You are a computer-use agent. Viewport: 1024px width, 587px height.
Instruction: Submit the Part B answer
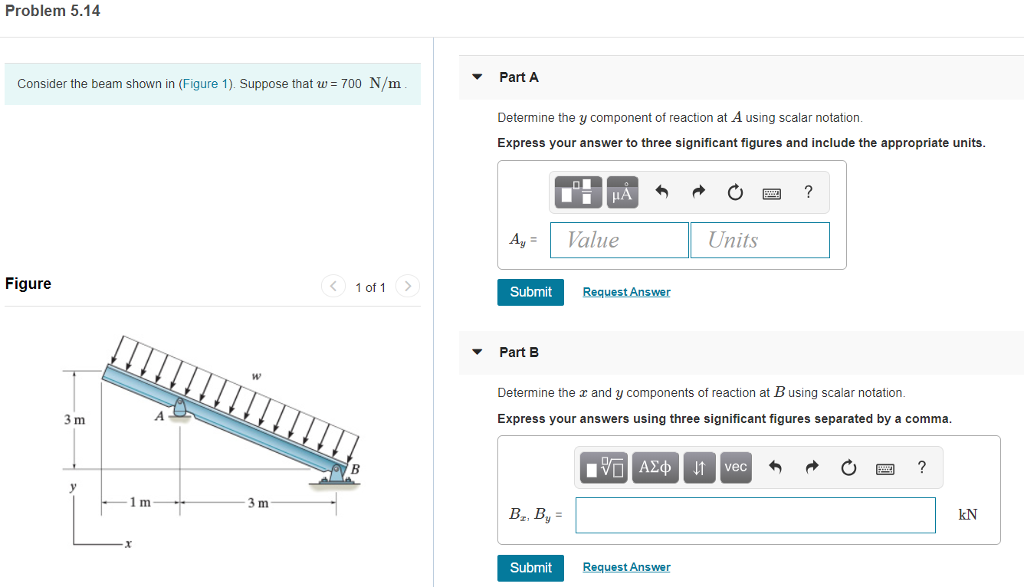click(530, 567)
